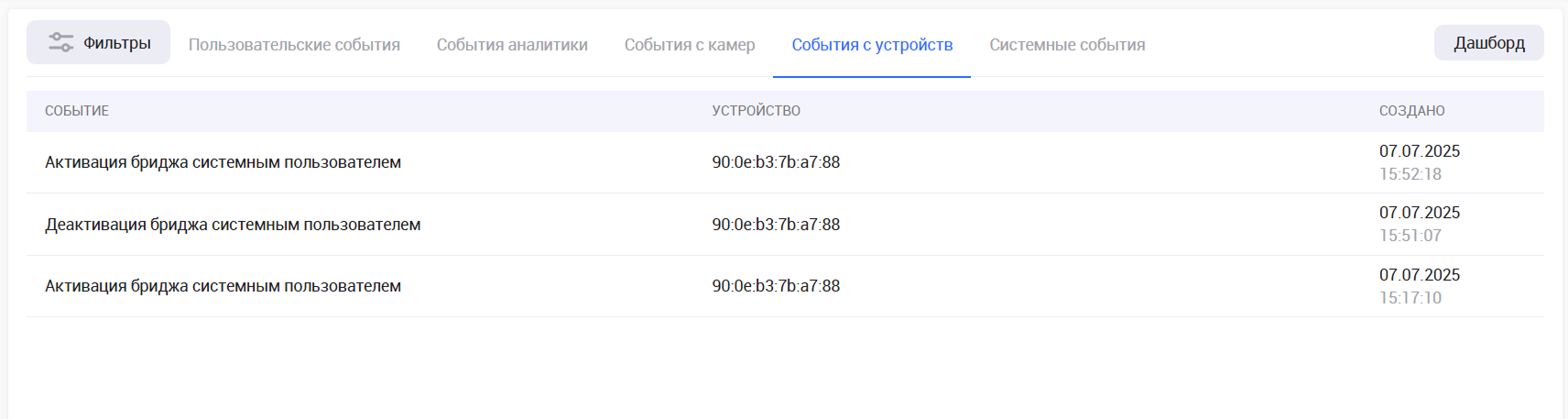Click the filter sliders icon
This screenshot has height=419, width=1568.
(60, 43)
